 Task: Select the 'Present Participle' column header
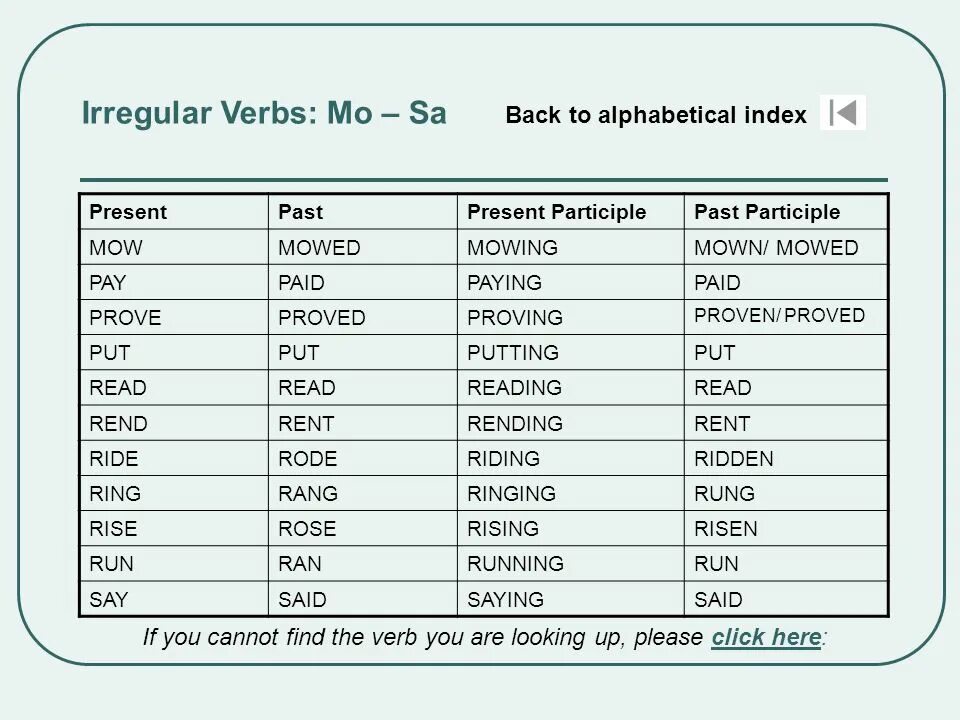[571, 212]
